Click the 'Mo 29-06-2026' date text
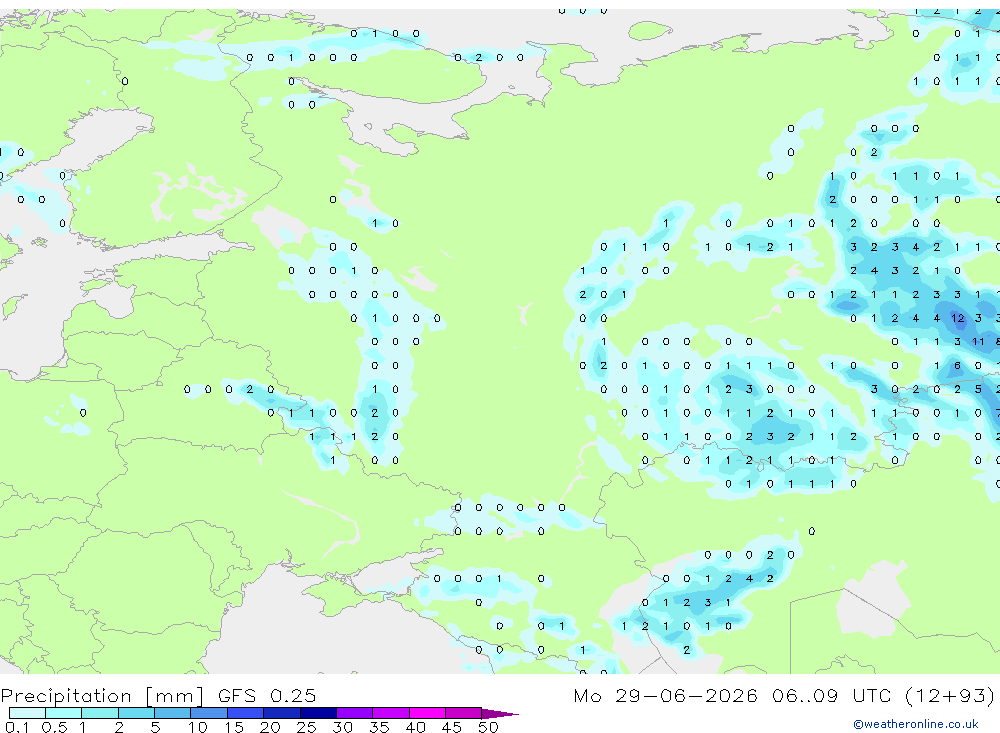Viewport: 1000px width, 733px height. (x=665, y=695)
